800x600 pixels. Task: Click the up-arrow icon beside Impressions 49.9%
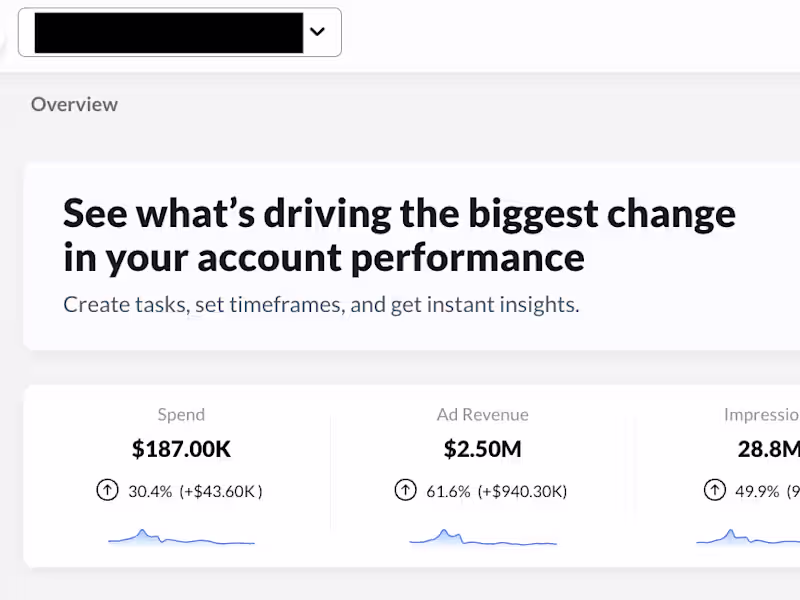pyautogui.click(x=714, y=490)
